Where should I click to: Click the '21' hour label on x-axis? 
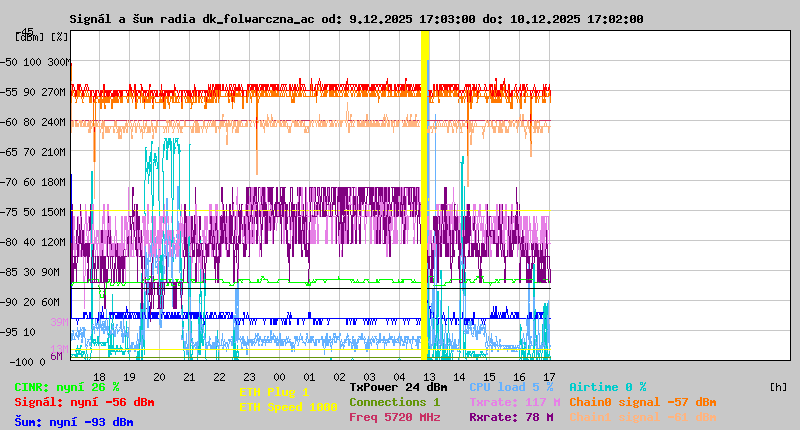pos(189,377)
